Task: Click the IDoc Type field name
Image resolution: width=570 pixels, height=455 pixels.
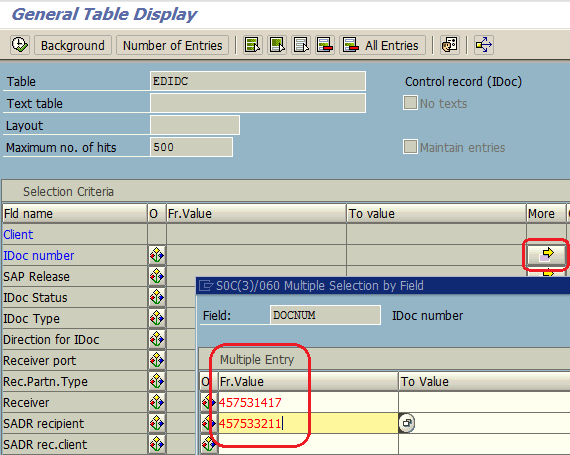Action: coord(31,319)
